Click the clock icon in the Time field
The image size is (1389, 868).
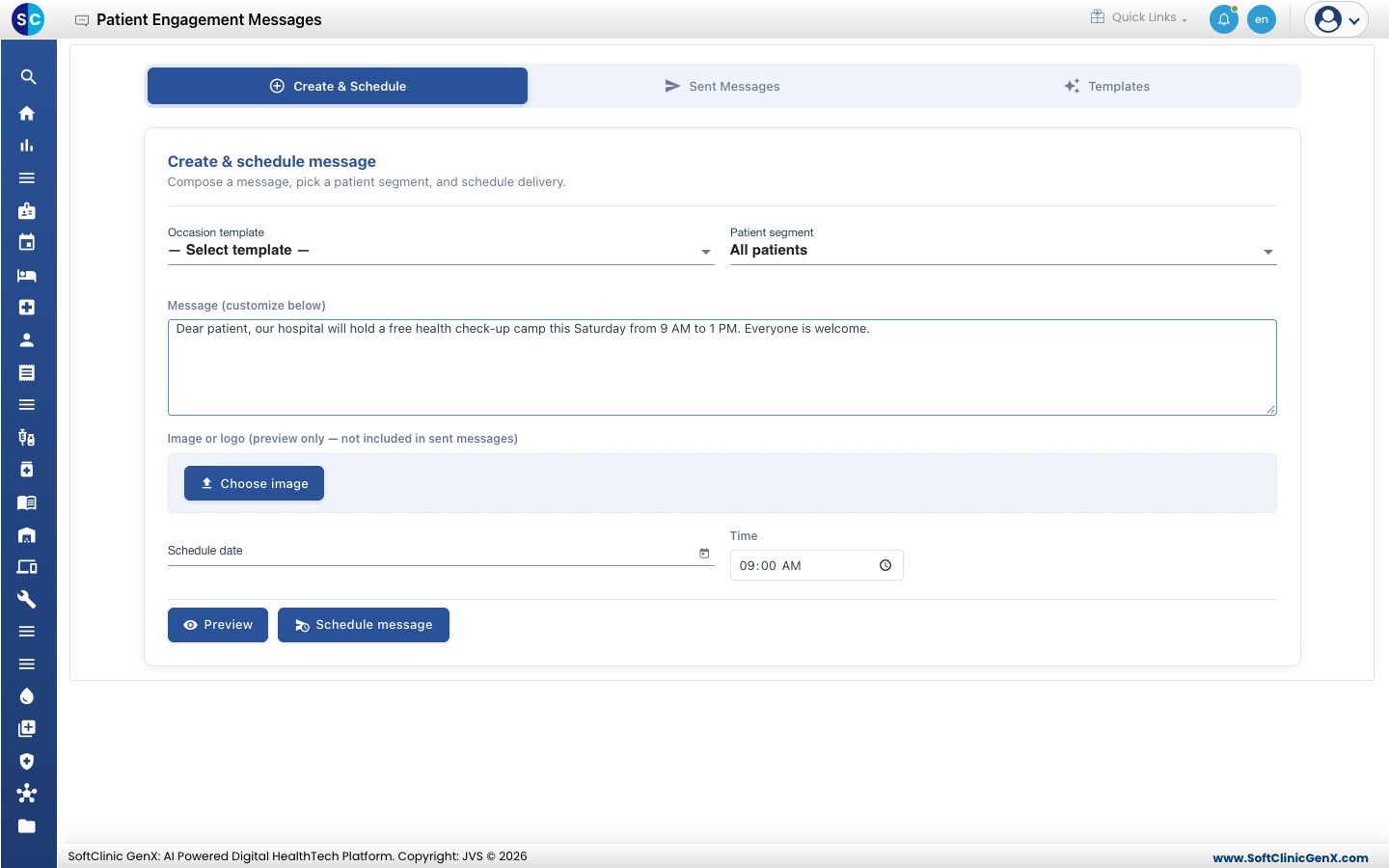[x=885, y=565]
